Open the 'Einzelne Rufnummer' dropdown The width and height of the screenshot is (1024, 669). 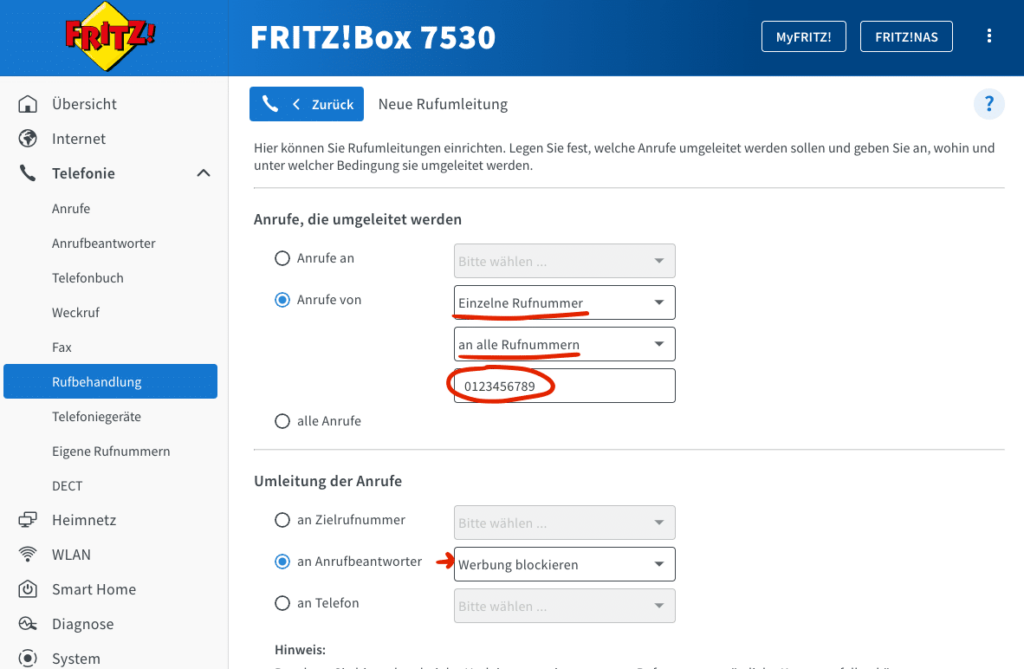(x=564, y=303)
